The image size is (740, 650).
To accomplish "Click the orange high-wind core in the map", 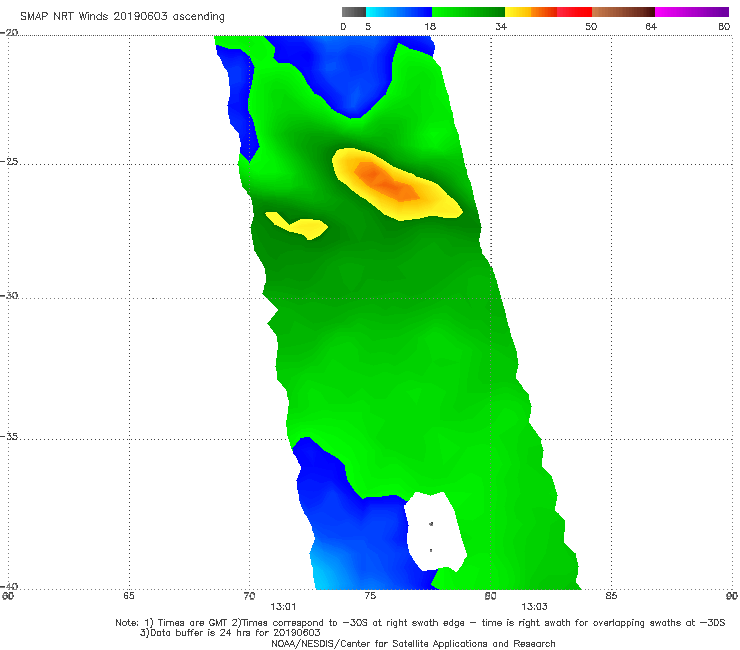I will tap(387, 182).
